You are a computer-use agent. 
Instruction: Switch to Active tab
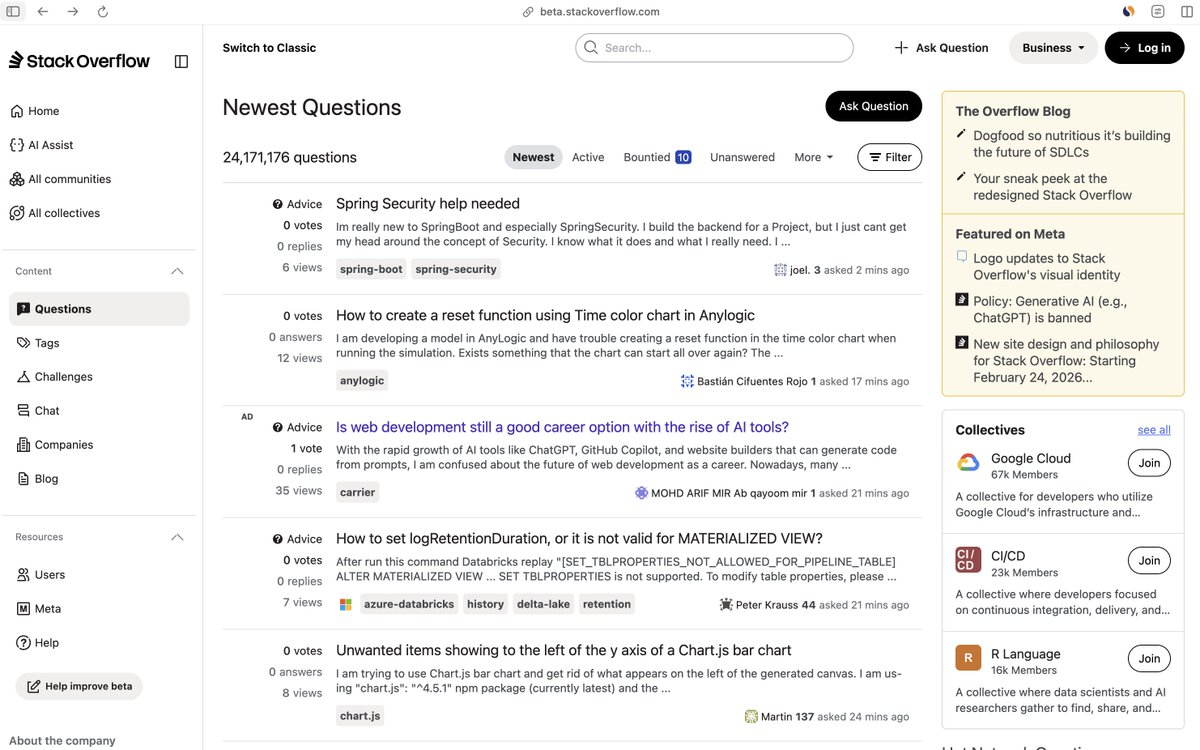coord(588,157)
